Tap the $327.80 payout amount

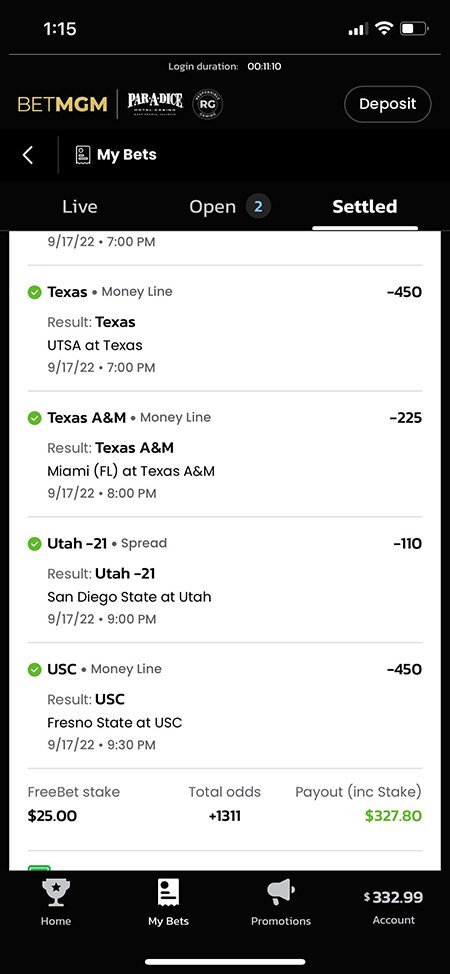click(x=393, y=816)
